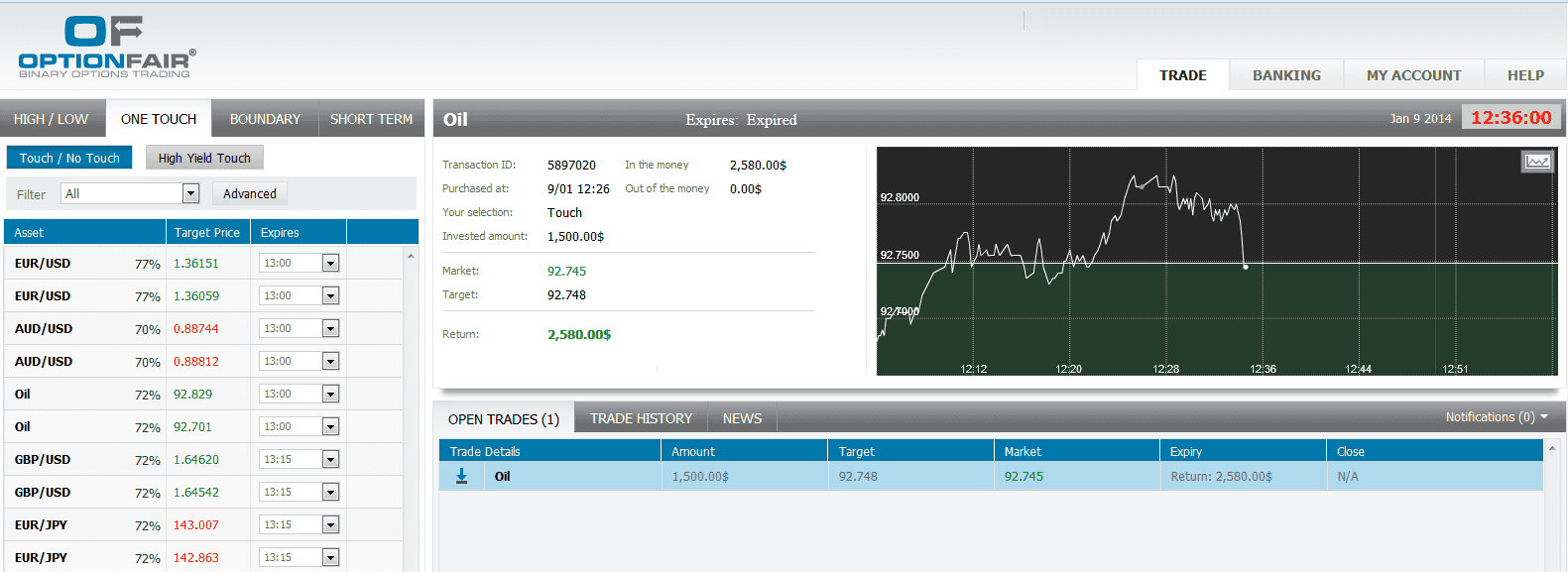
Task: Sort by Asset column header
Action: tap(85, 233)
